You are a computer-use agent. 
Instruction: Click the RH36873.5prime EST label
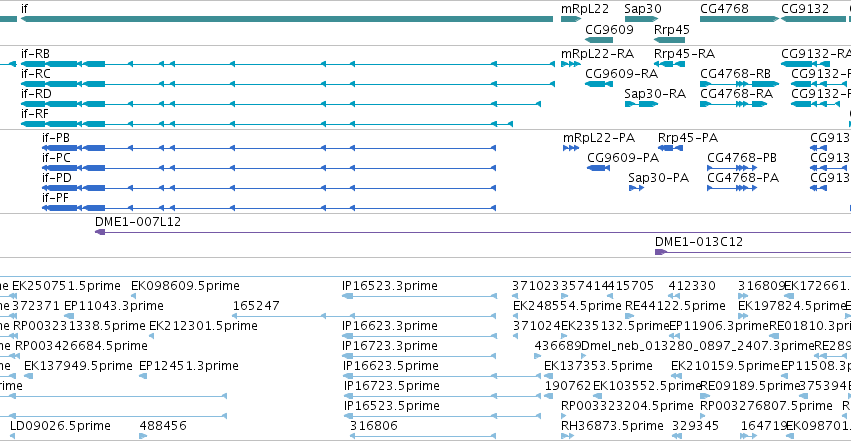click(612, 426)
